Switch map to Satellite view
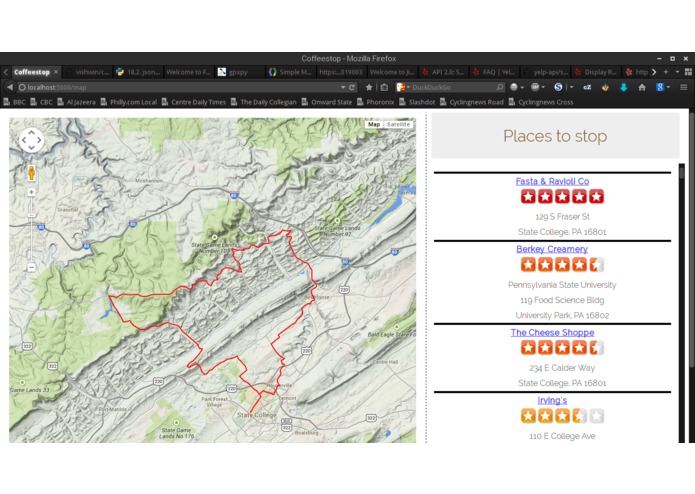The image size is (695, 494). [x=398, y=124]
